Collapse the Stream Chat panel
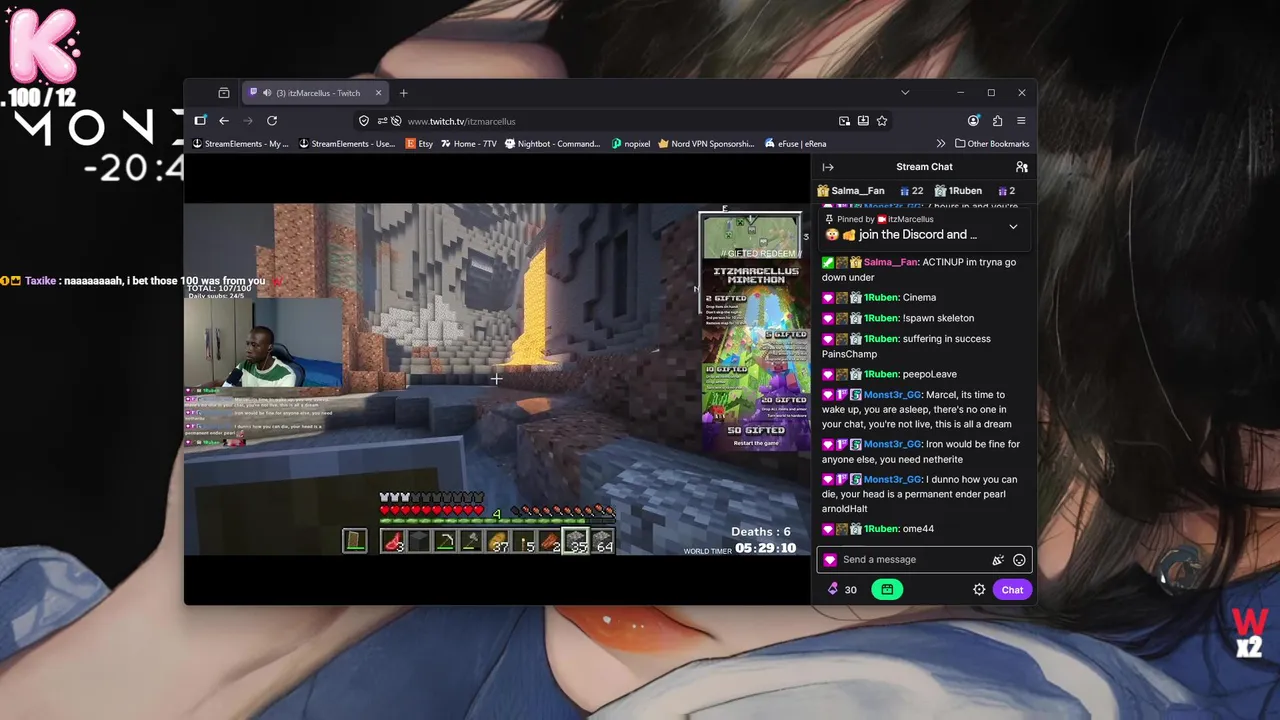1280x720 pixels. pos(828,167)
